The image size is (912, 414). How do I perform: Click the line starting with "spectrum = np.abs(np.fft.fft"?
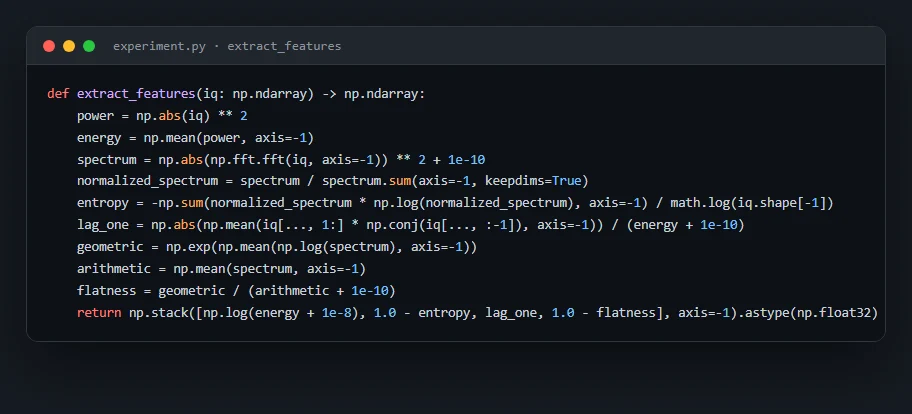[x=281, y=160]
